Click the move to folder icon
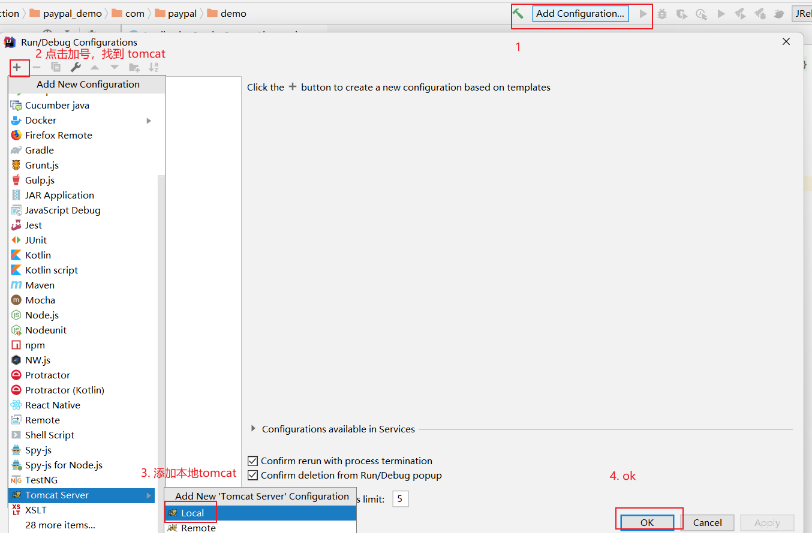This screenshot has width=812, height=533. [134, 67]
